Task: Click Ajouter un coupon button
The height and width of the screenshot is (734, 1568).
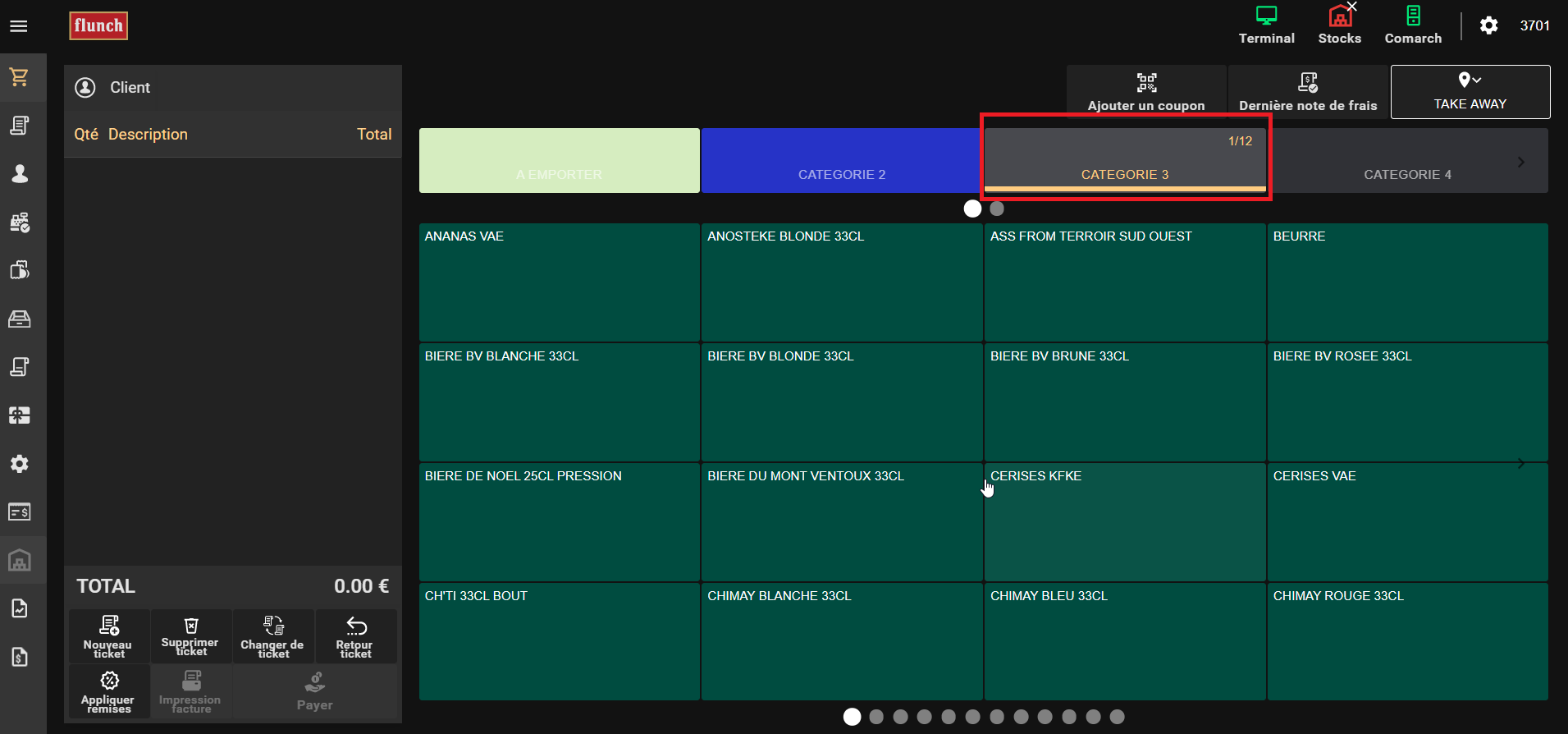Action: tap(1145, 92)
